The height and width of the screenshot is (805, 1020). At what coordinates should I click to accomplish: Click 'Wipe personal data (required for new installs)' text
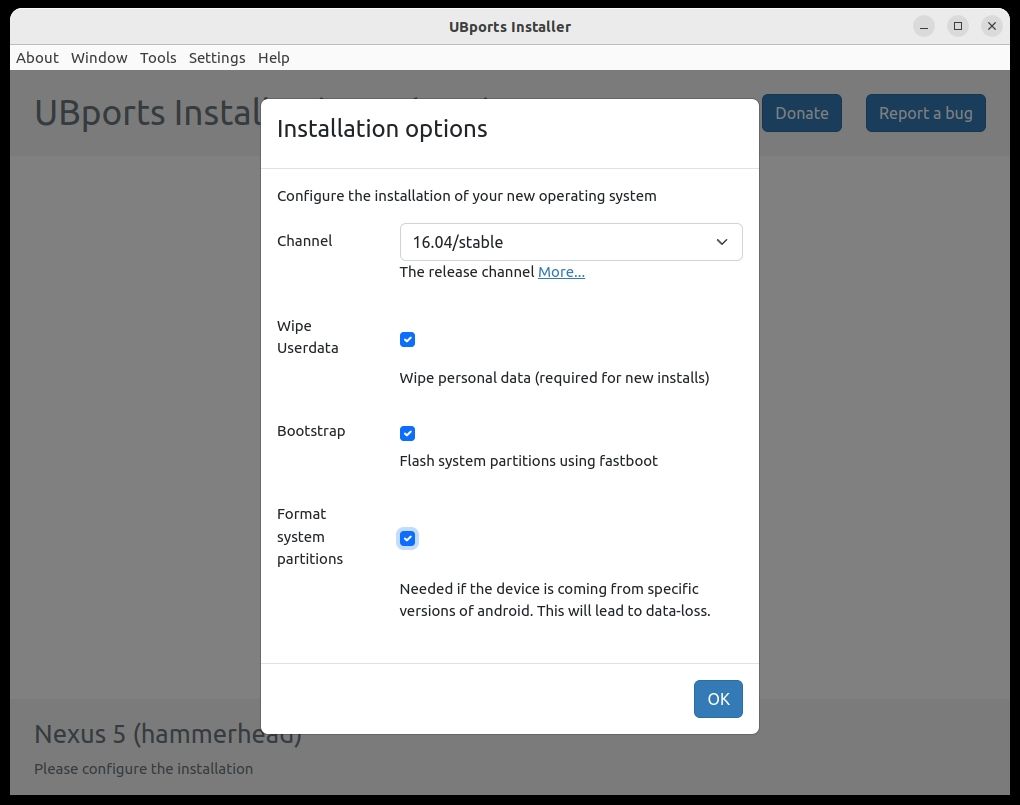pos(554,378)
